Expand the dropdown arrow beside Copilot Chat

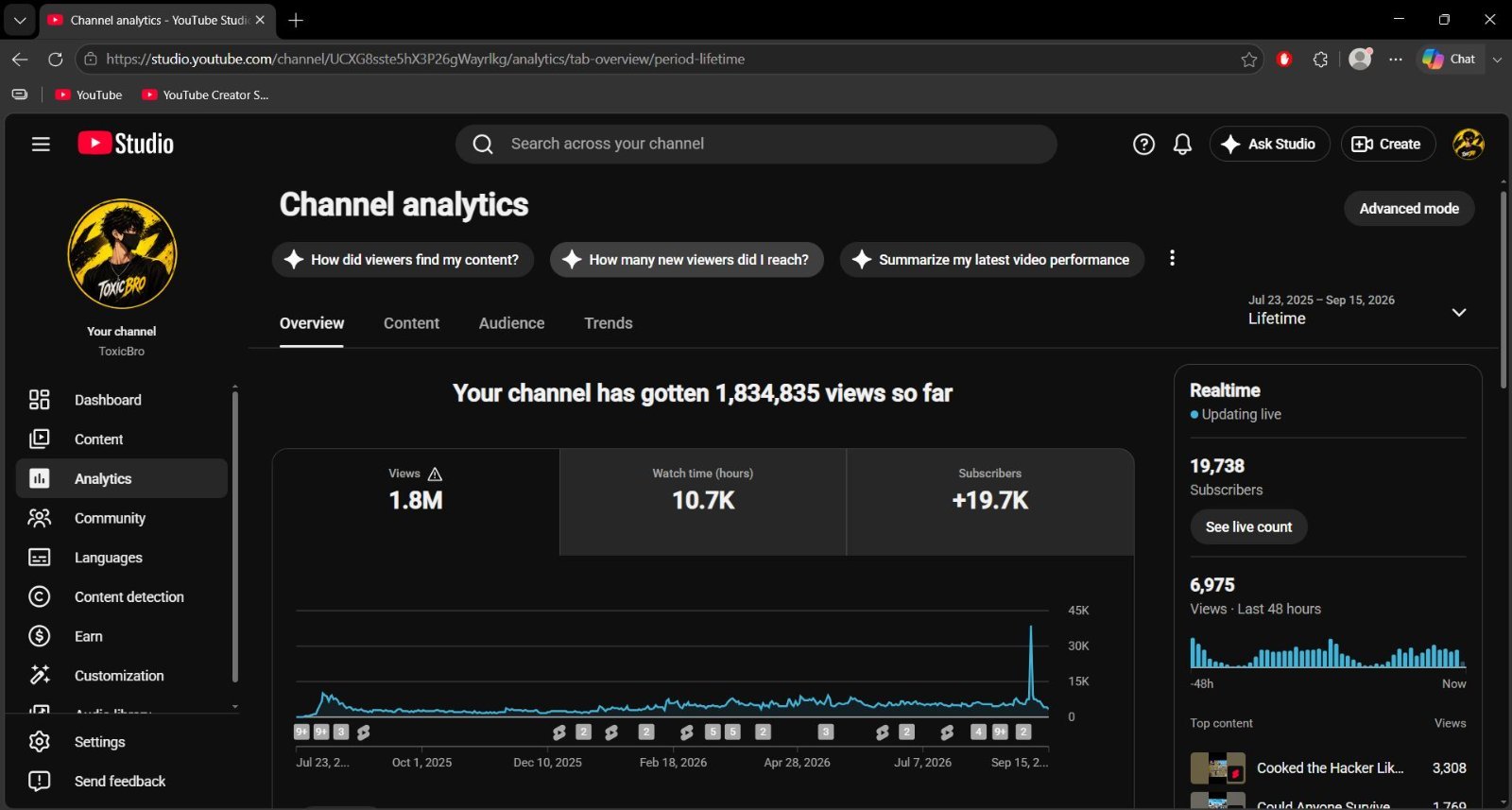pos(1497,60)
